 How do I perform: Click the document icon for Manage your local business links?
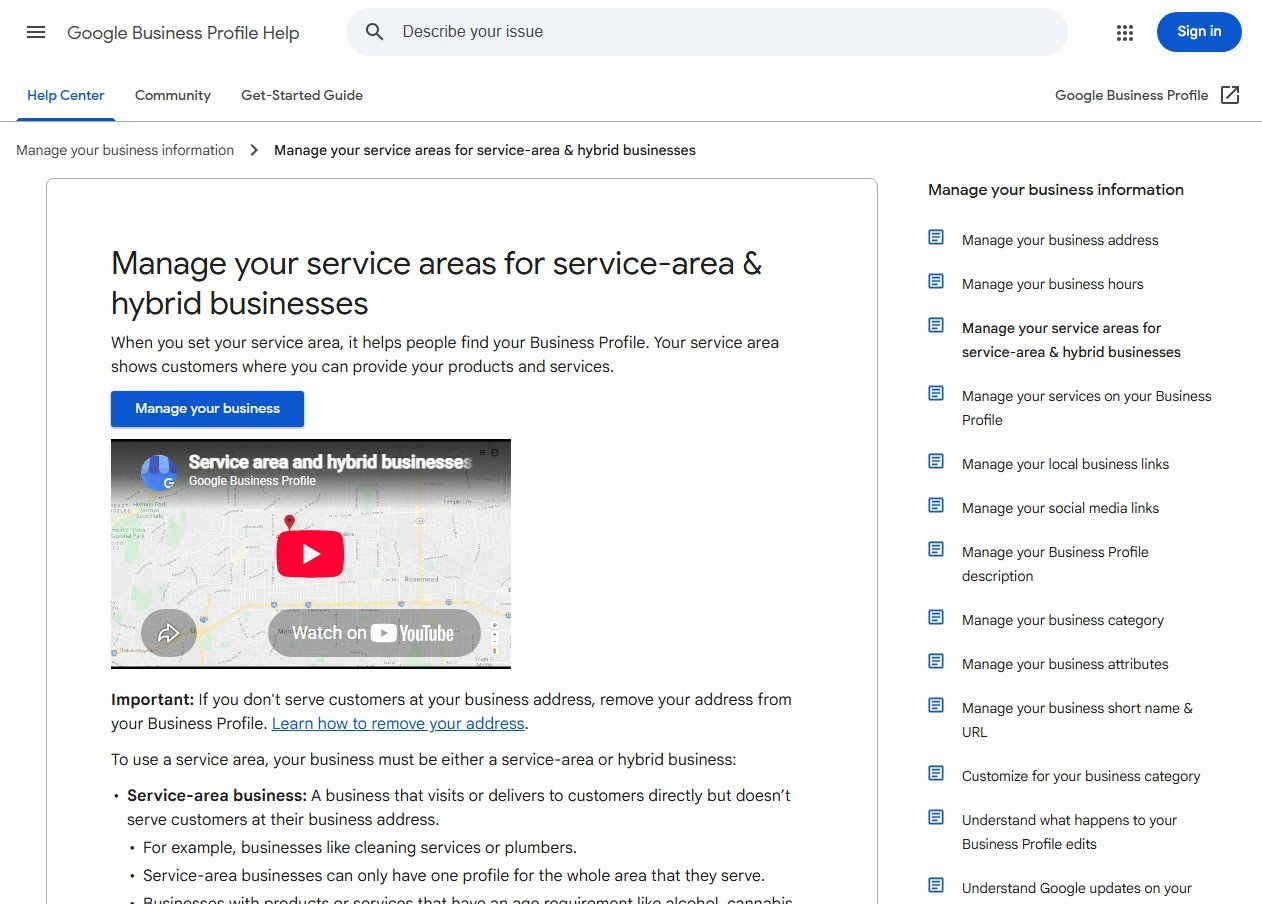936,462
